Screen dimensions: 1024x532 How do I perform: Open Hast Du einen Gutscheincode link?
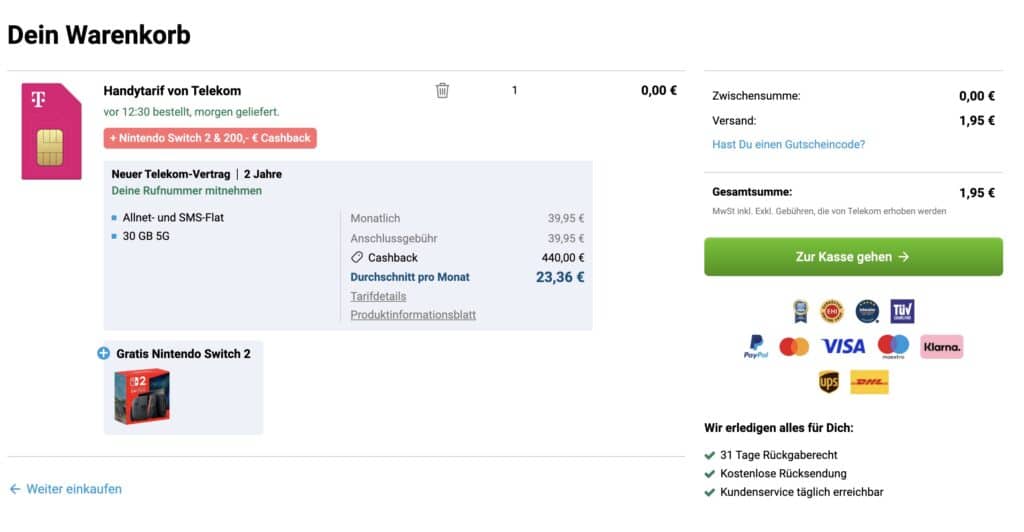click(788, 144)
